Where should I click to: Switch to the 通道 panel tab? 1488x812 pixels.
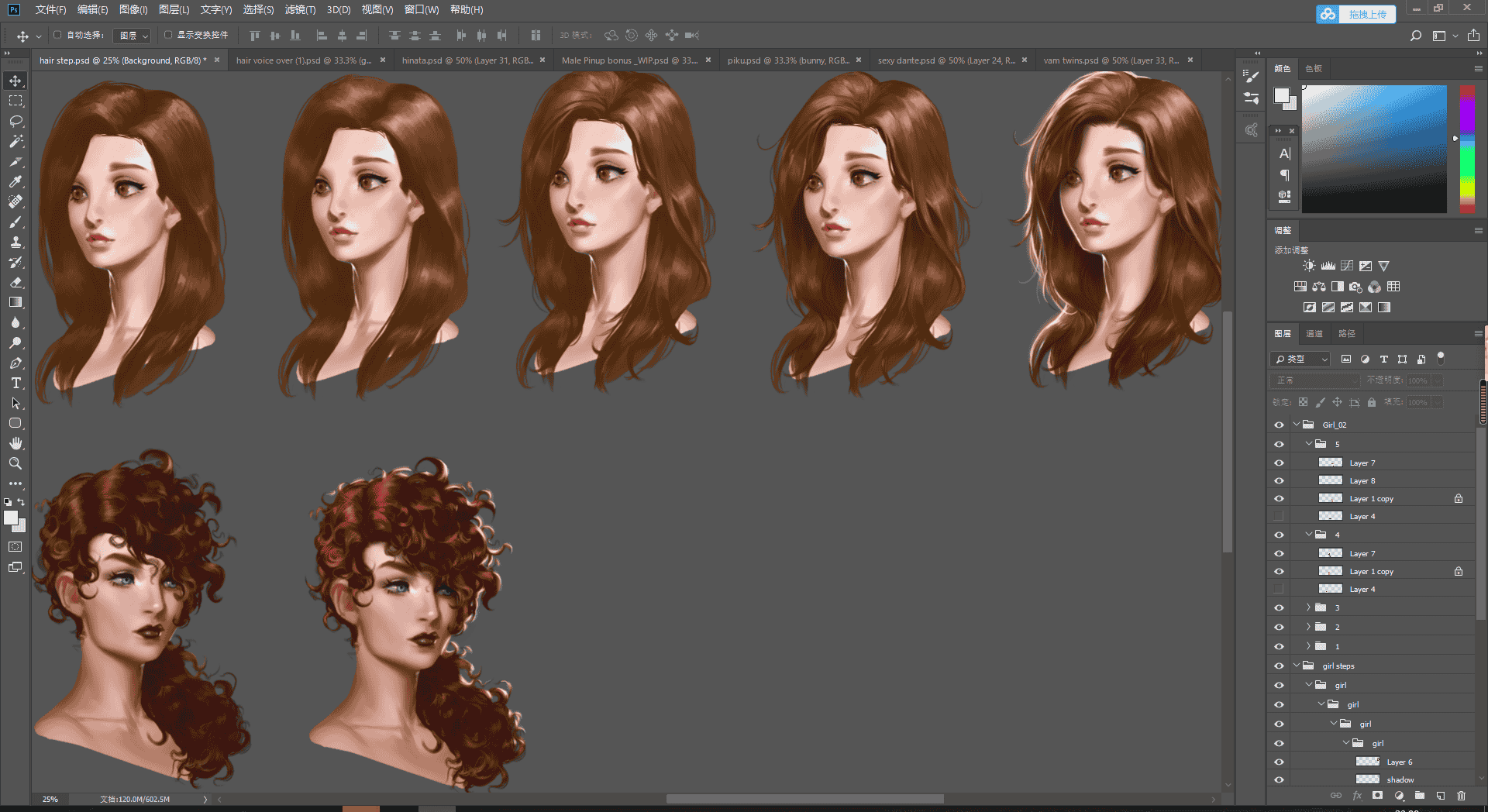point(1314,334)
